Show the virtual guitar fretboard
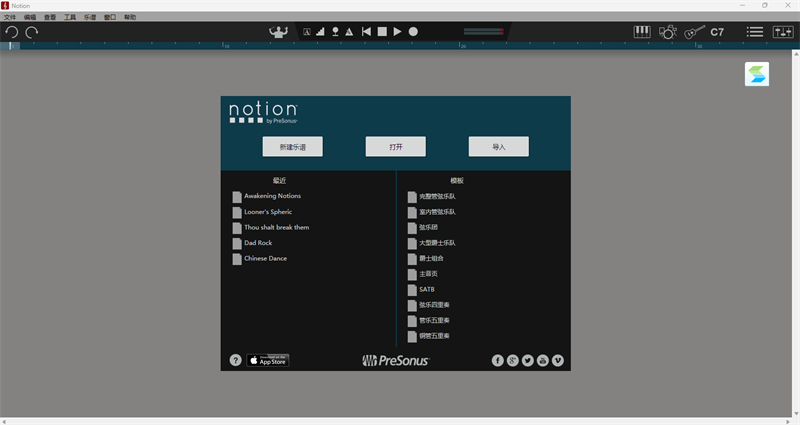800x425 pixels. tap(694, 32)
